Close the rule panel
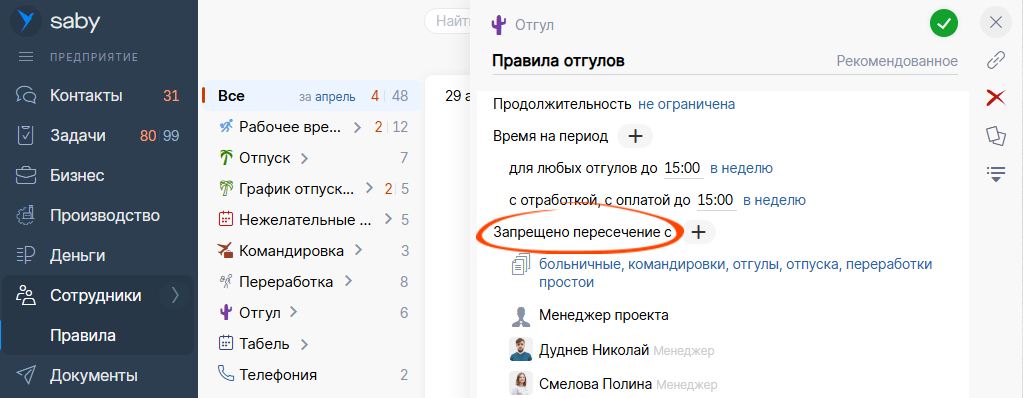Image resolution: width=1023 pixels, height=398 pixels. point(996,23)
